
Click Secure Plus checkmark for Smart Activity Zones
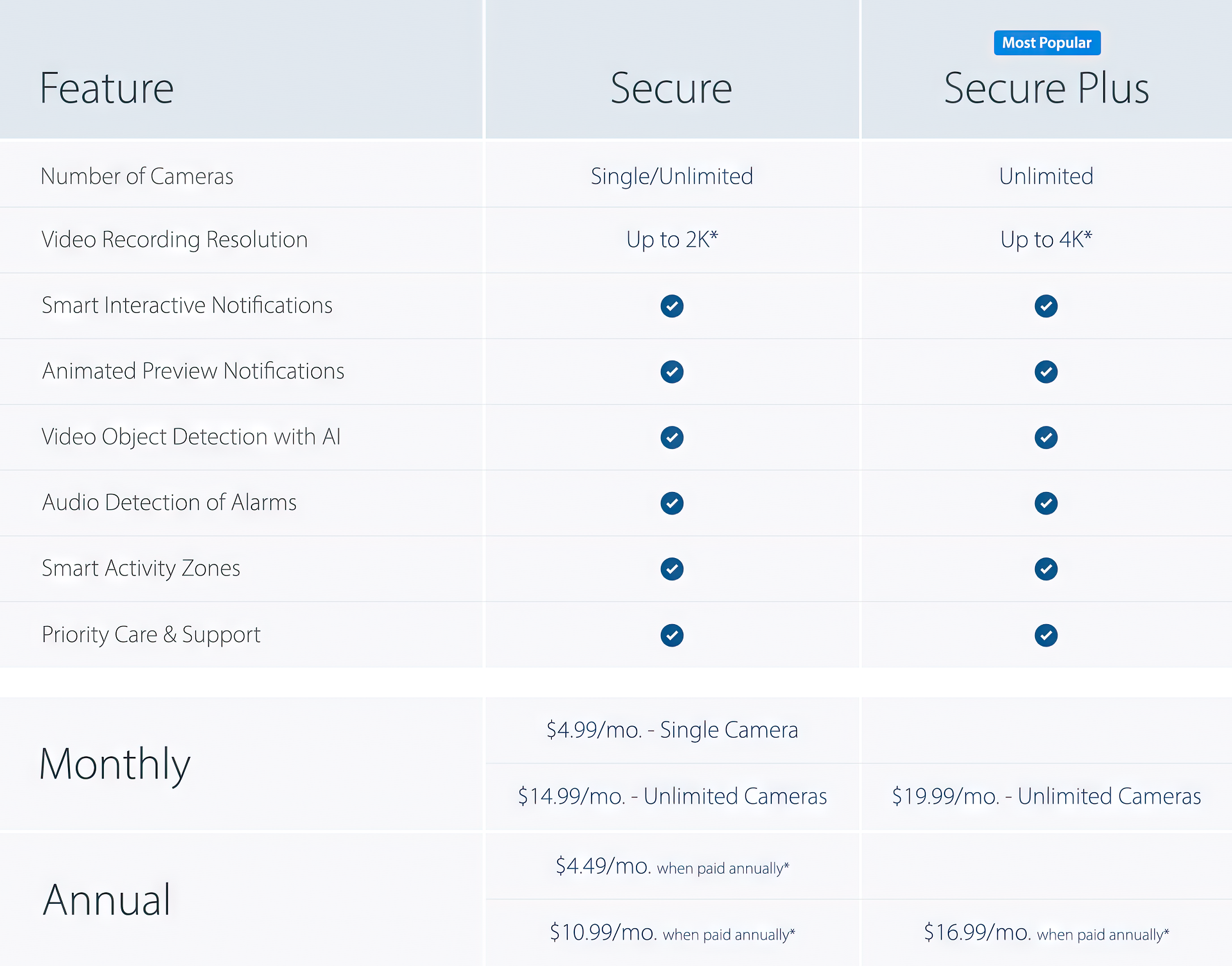[x=1046, y=569]
